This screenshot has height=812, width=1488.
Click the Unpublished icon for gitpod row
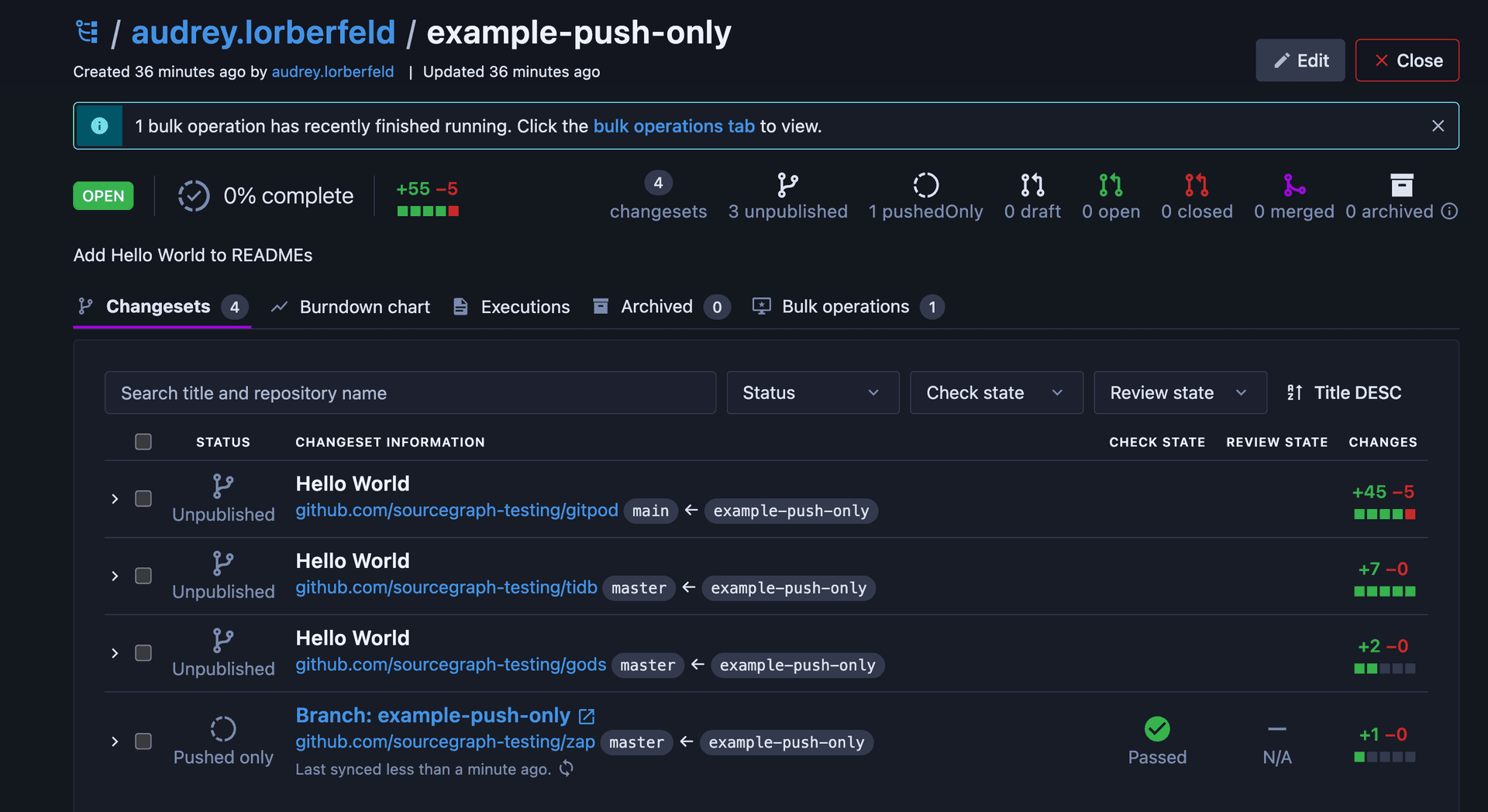[x=222, y=486]
